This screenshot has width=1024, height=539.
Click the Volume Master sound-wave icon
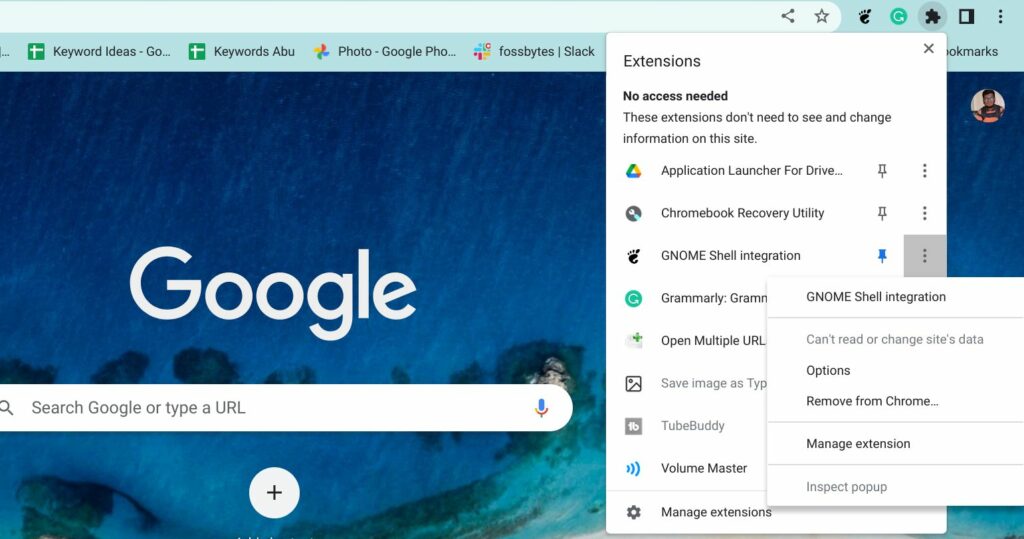[633, 468]
